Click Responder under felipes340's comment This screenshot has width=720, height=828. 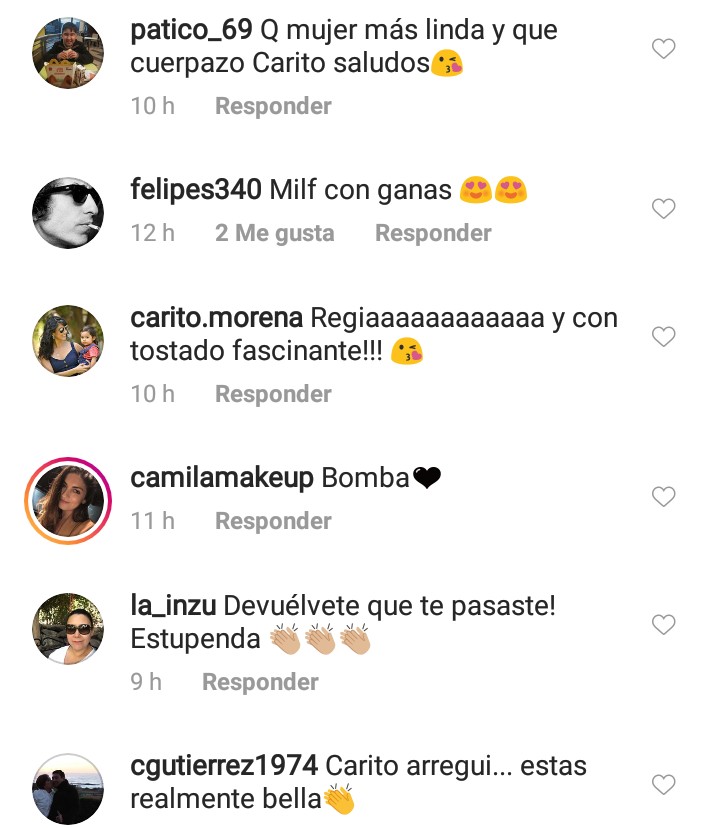(433, 233)
